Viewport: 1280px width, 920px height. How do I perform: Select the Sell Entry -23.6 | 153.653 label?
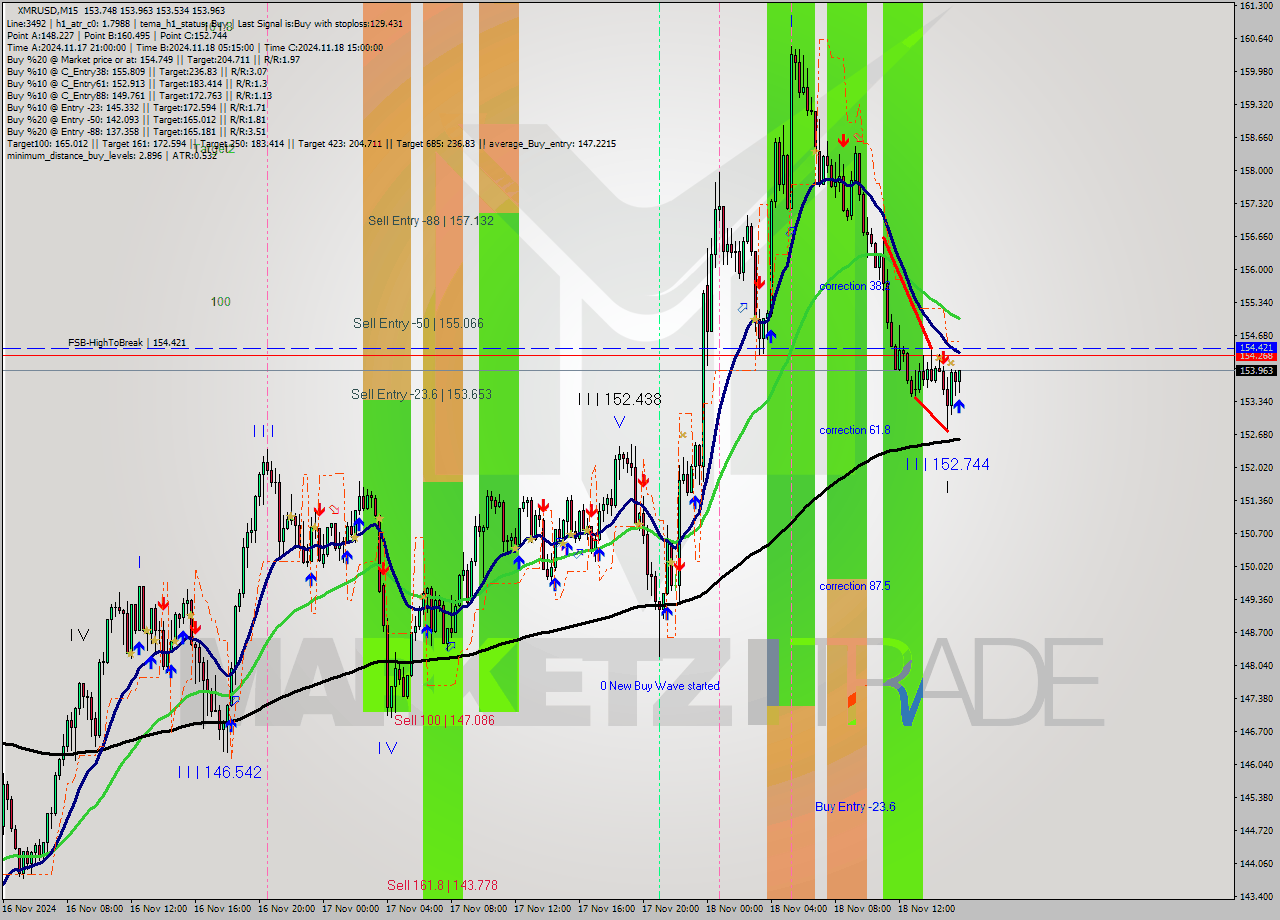coord(421,395)
